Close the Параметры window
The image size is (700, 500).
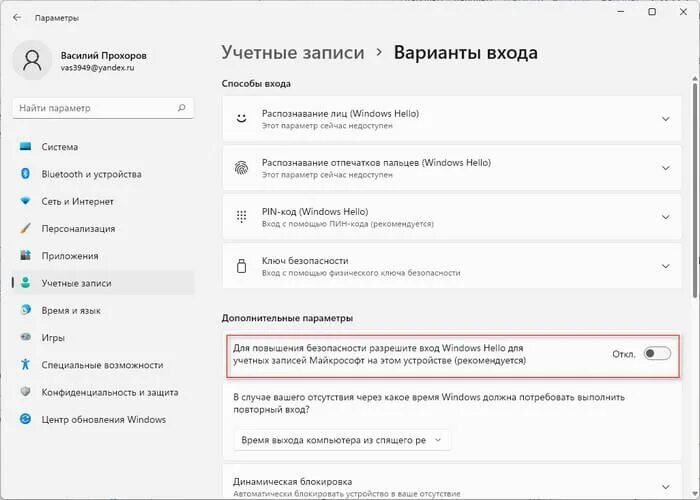683,12
